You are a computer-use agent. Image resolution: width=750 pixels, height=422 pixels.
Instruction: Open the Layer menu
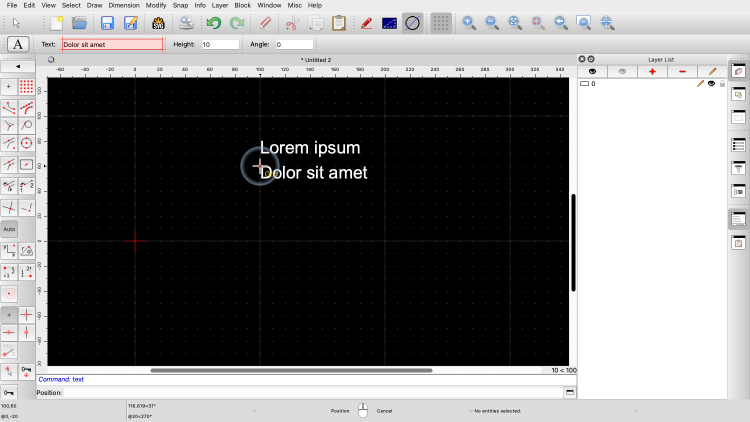(220, 5)
